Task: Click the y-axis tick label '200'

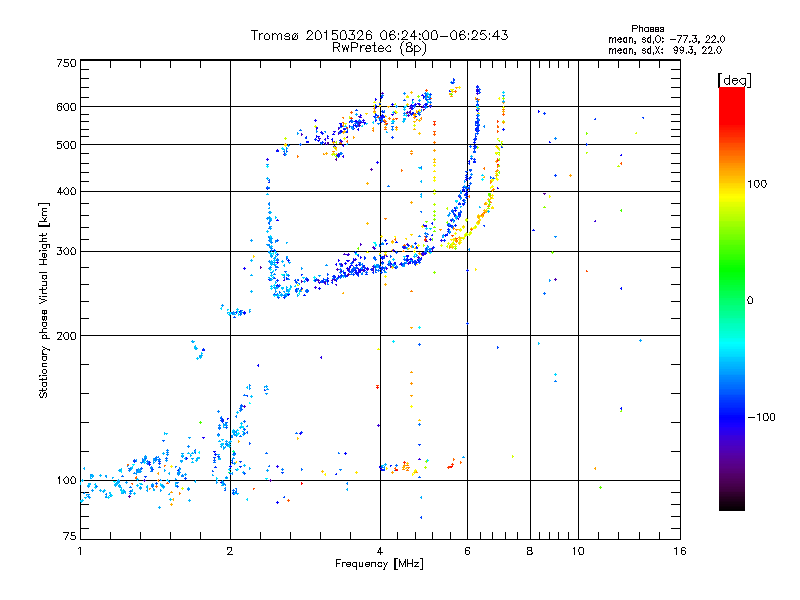Action: tap(66, 336)
